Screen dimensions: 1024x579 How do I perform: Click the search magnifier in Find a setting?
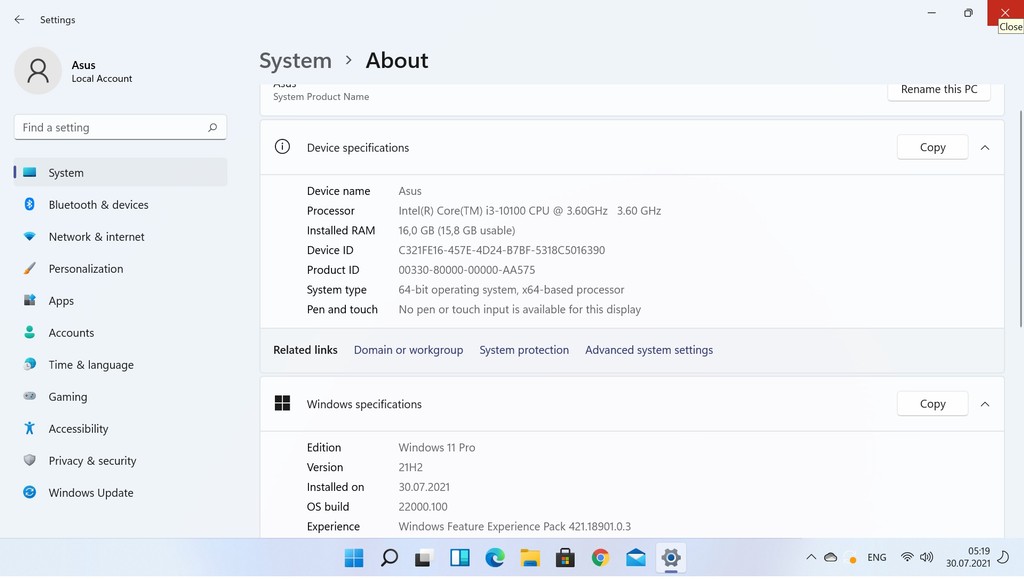[212, 127]
